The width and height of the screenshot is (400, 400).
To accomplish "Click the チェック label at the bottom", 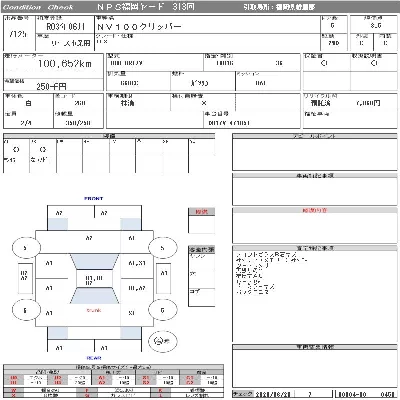I will click(243, 394).
